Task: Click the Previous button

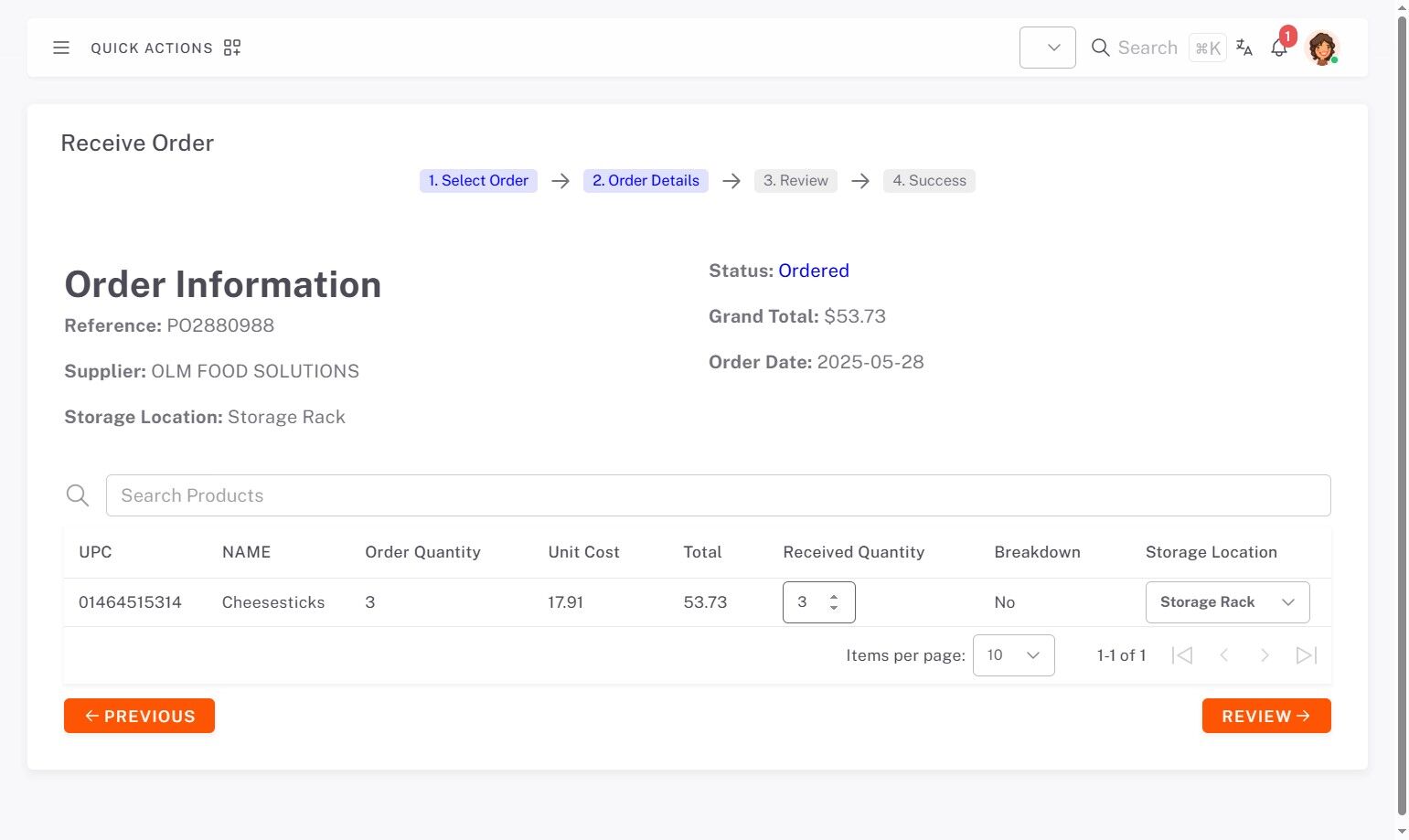Action: click(x=139, y=716)
